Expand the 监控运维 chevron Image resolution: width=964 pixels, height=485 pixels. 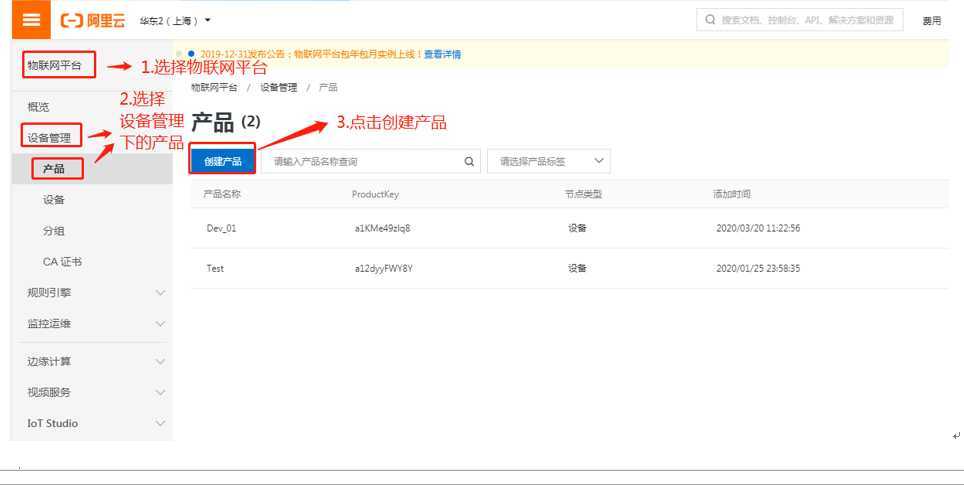160,323
